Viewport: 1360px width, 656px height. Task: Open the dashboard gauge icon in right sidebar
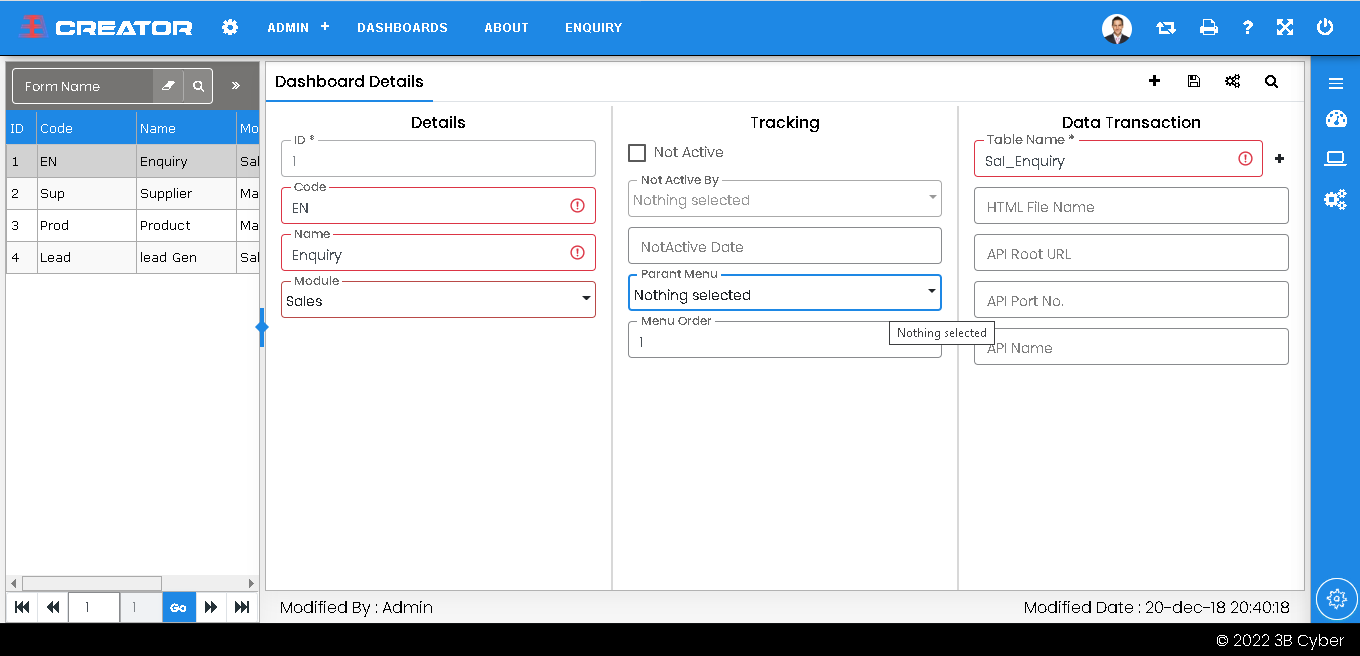click(1336, 120)
